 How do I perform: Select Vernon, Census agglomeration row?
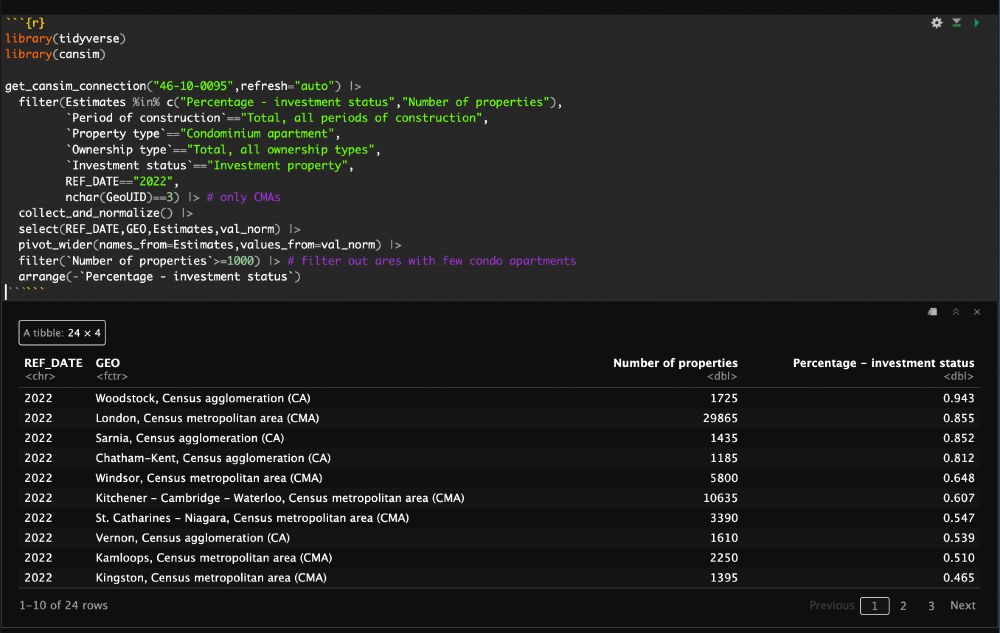pos(499,538)
